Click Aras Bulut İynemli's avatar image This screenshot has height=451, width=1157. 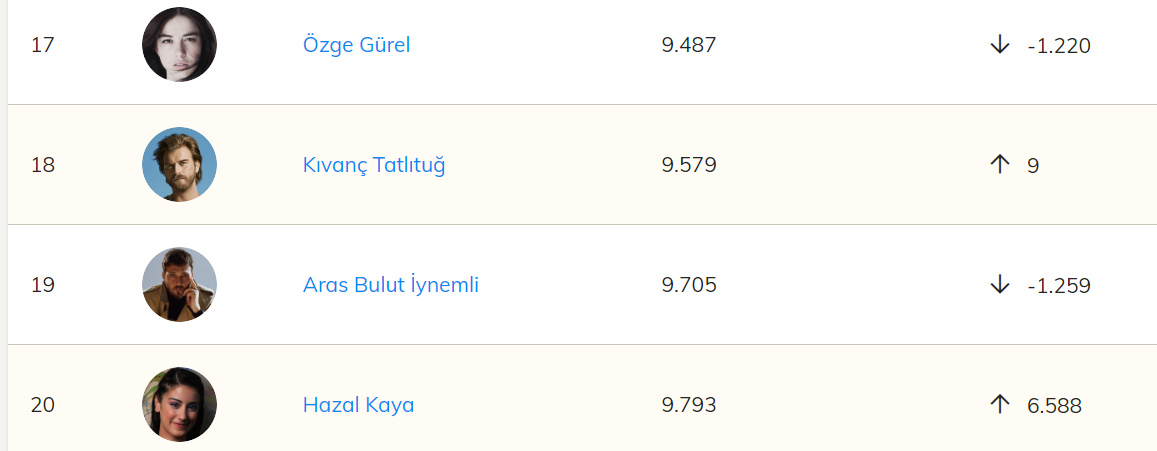coord(180,284)
